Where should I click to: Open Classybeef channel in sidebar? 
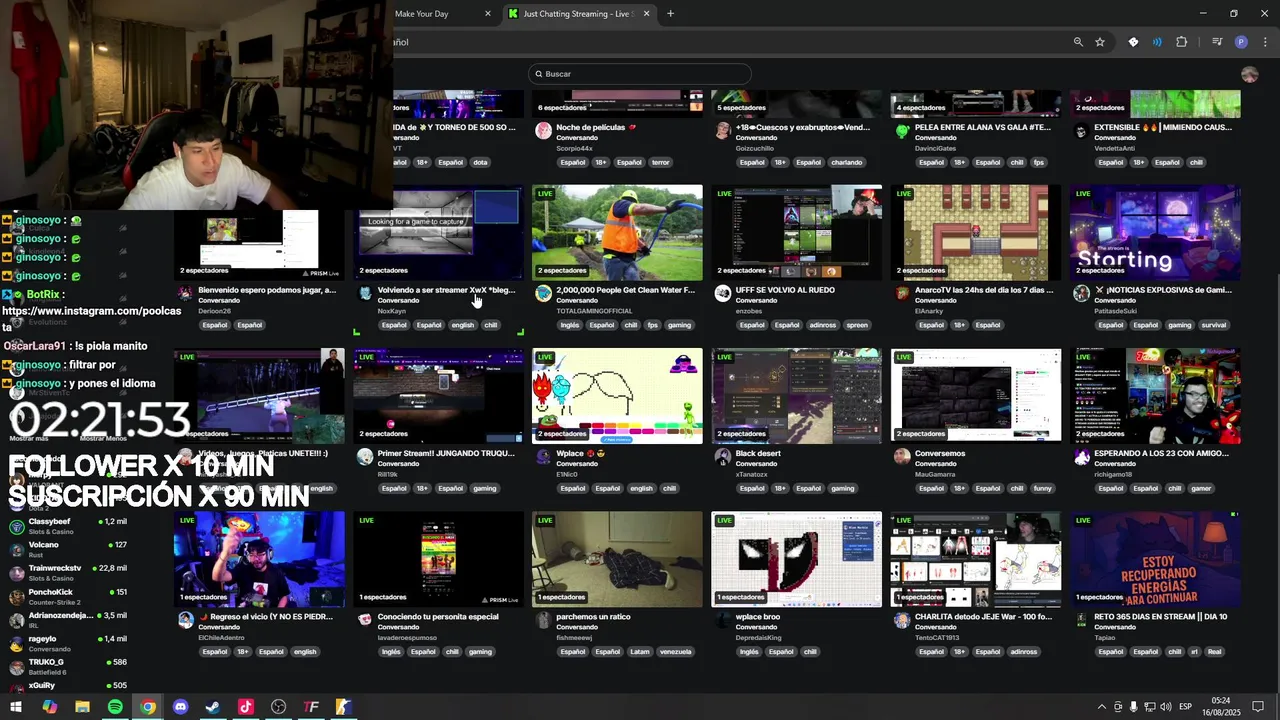coord(67,526)
